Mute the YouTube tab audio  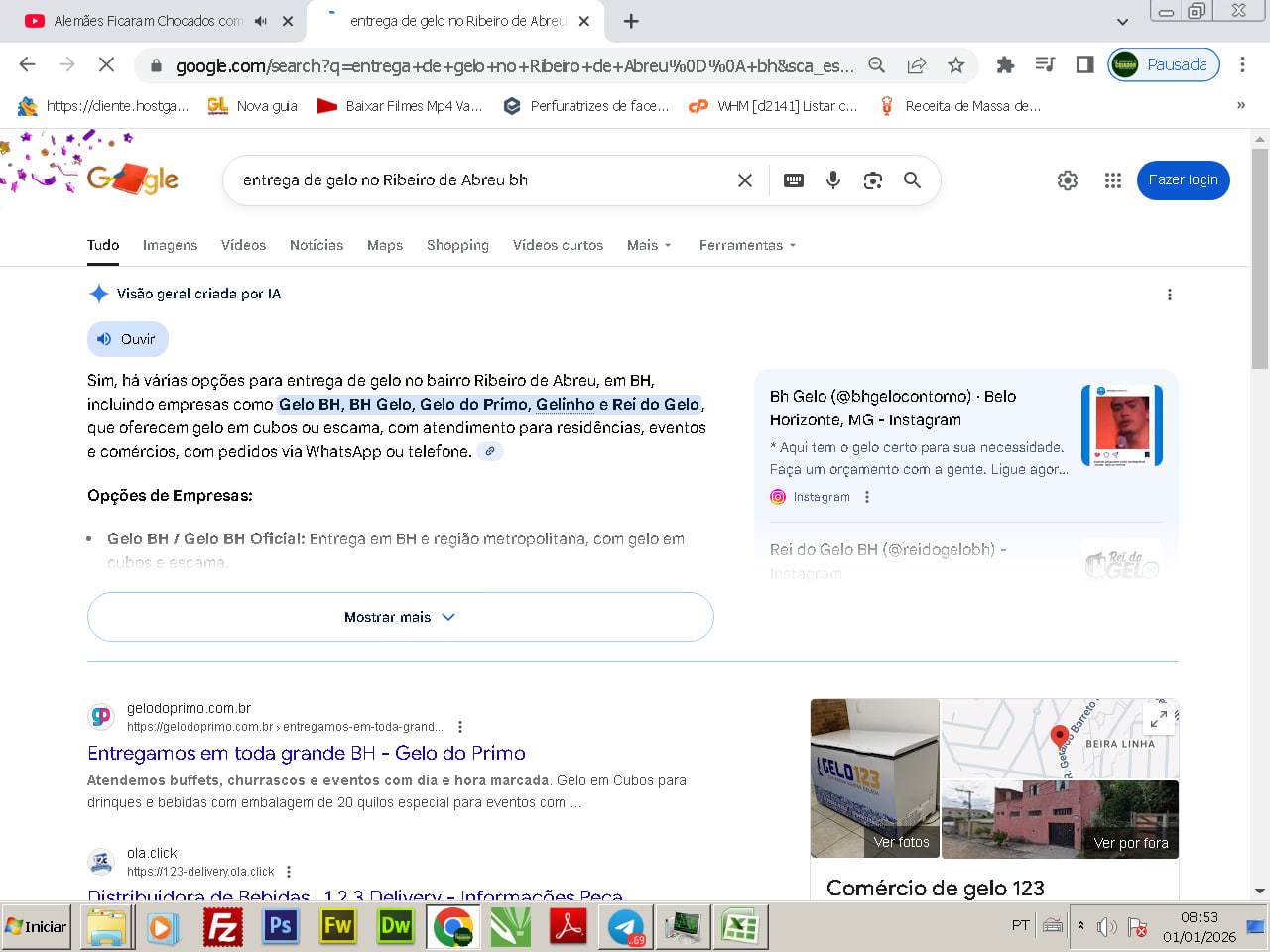click(x=261, y=21)
